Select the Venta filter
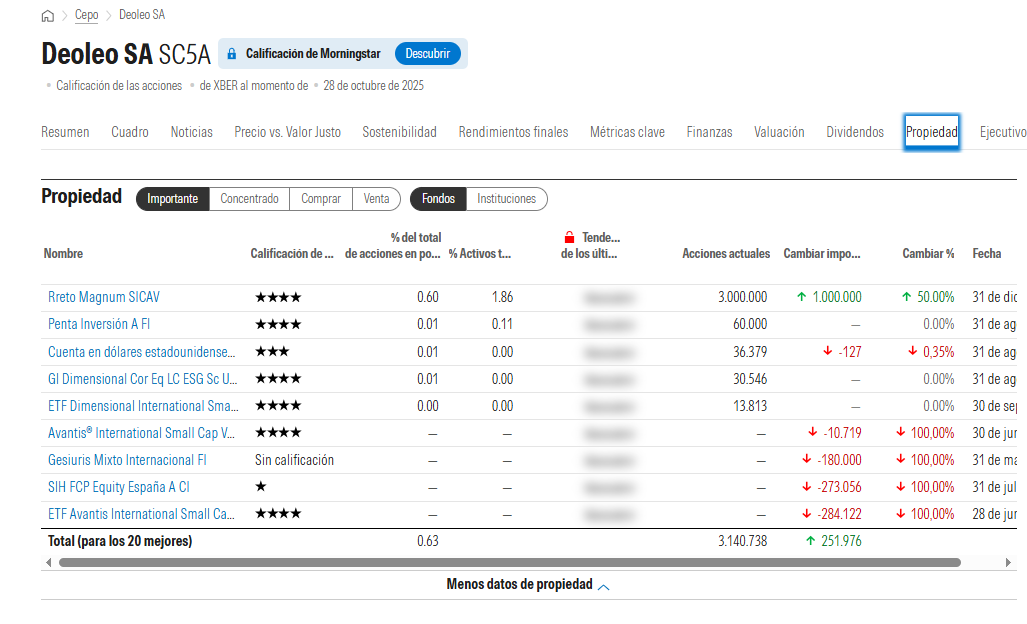The width and height of the screenshot is (1027, 624). 377,199
